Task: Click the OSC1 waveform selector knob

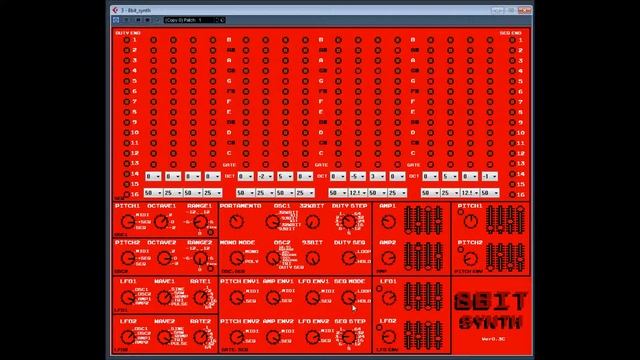Action: tap(272, 222)
